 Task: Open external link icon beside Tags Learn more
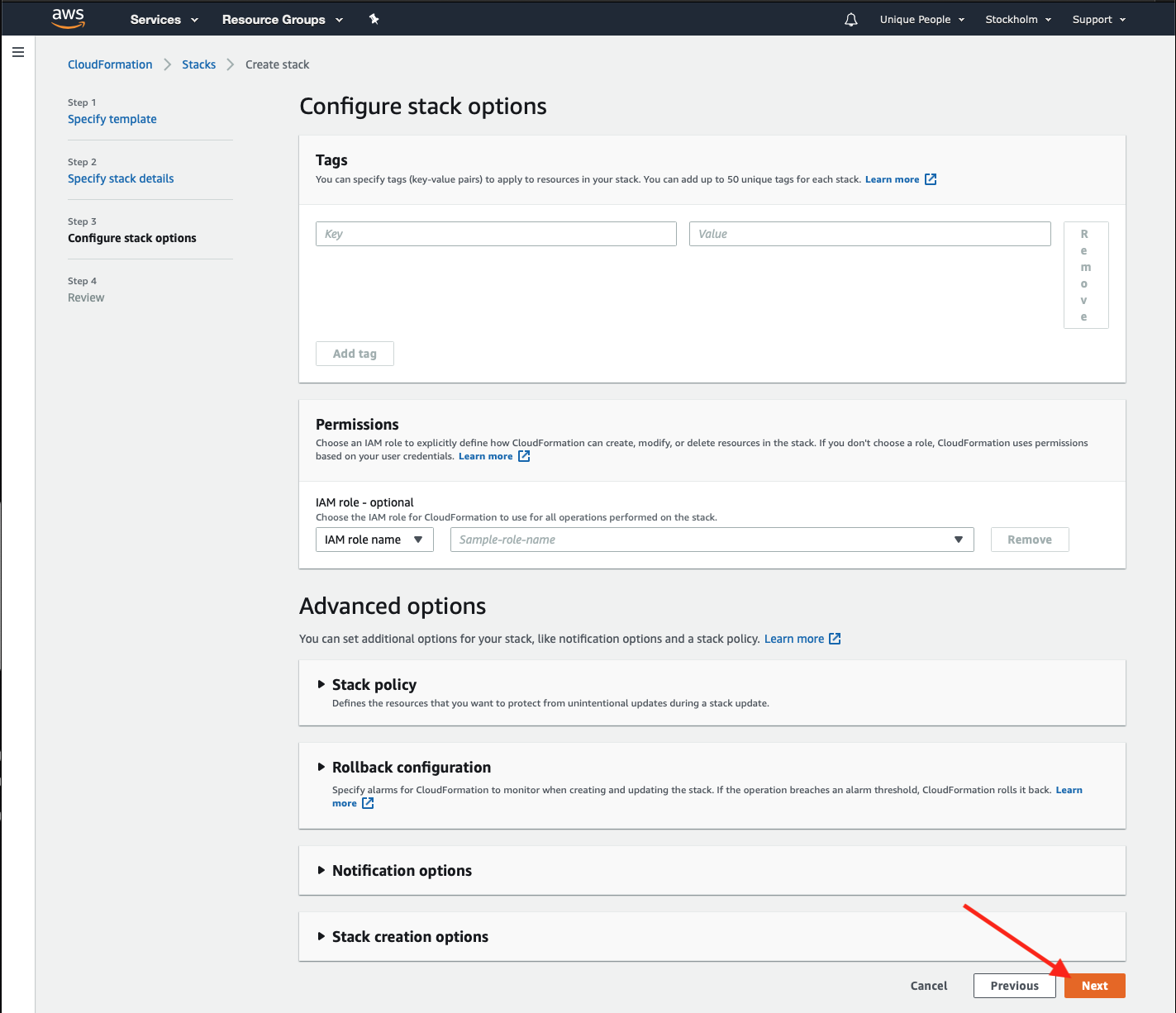(931, 179)
